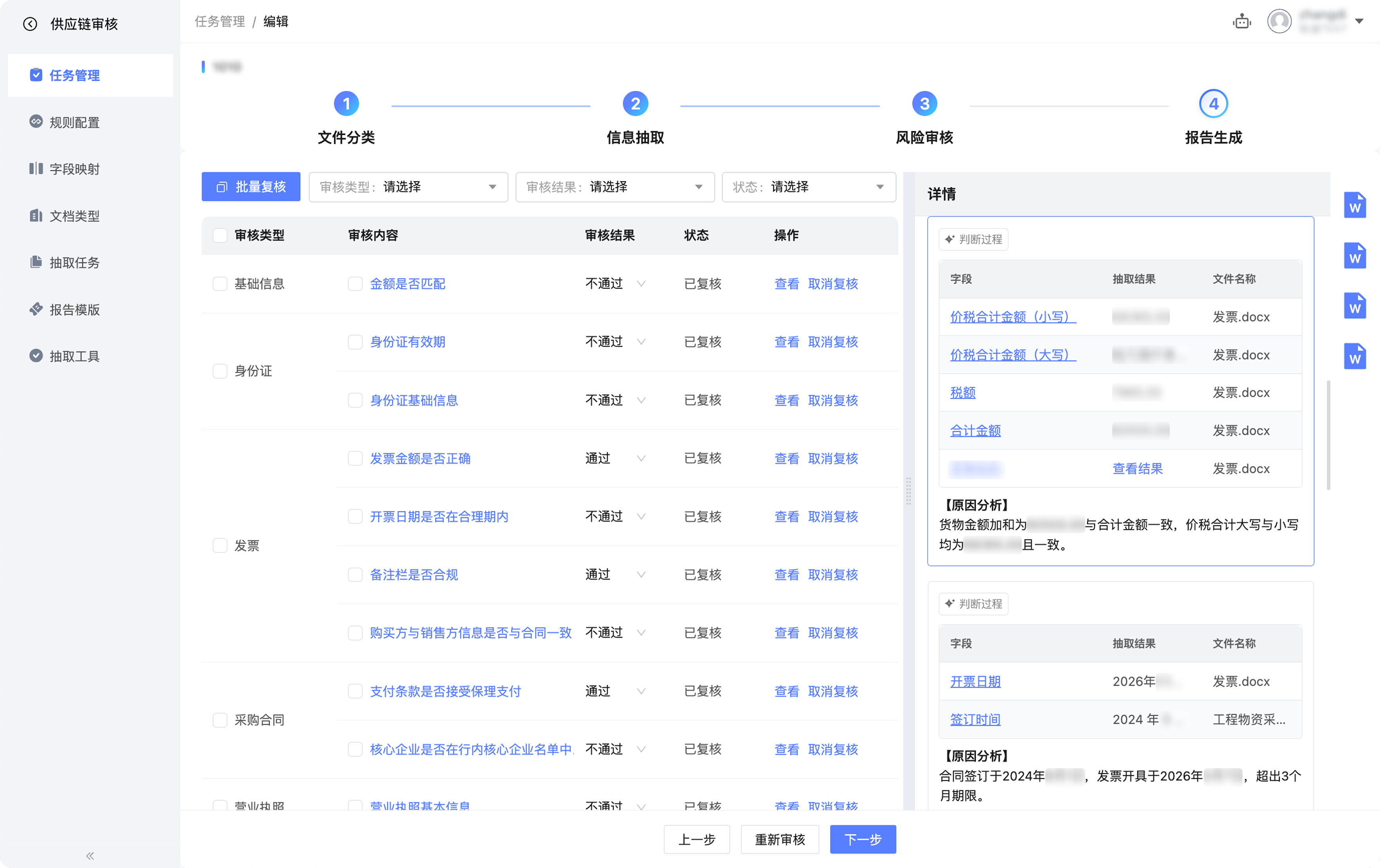
Task: Open the robot assistant icon
Action: 1242,22
